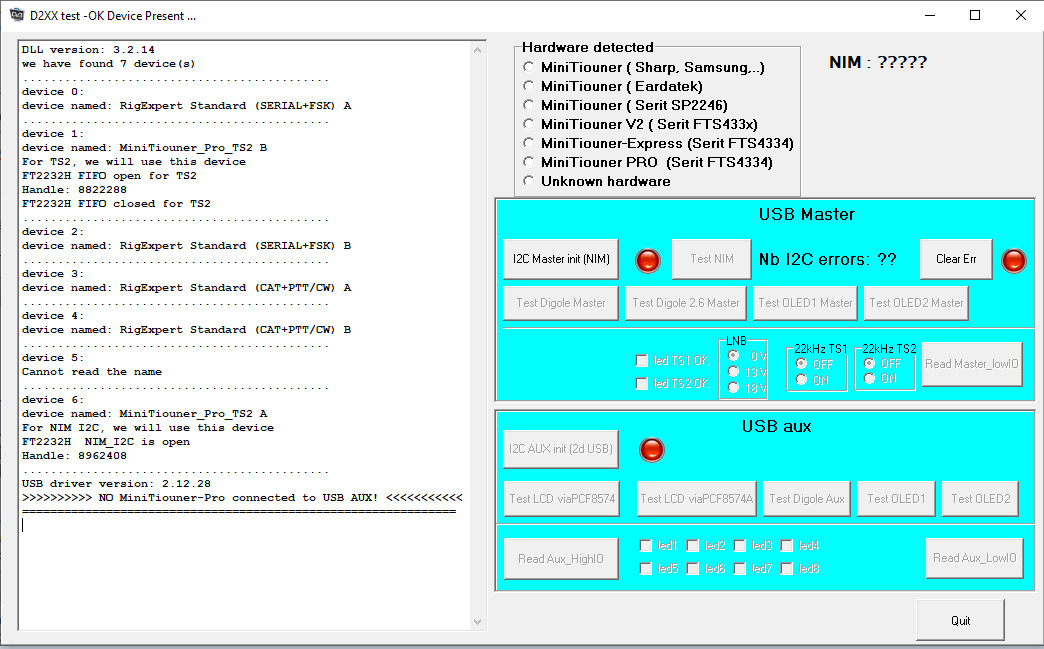
Task: Set LNB voltage to 13V
Action: coord(733,371)
